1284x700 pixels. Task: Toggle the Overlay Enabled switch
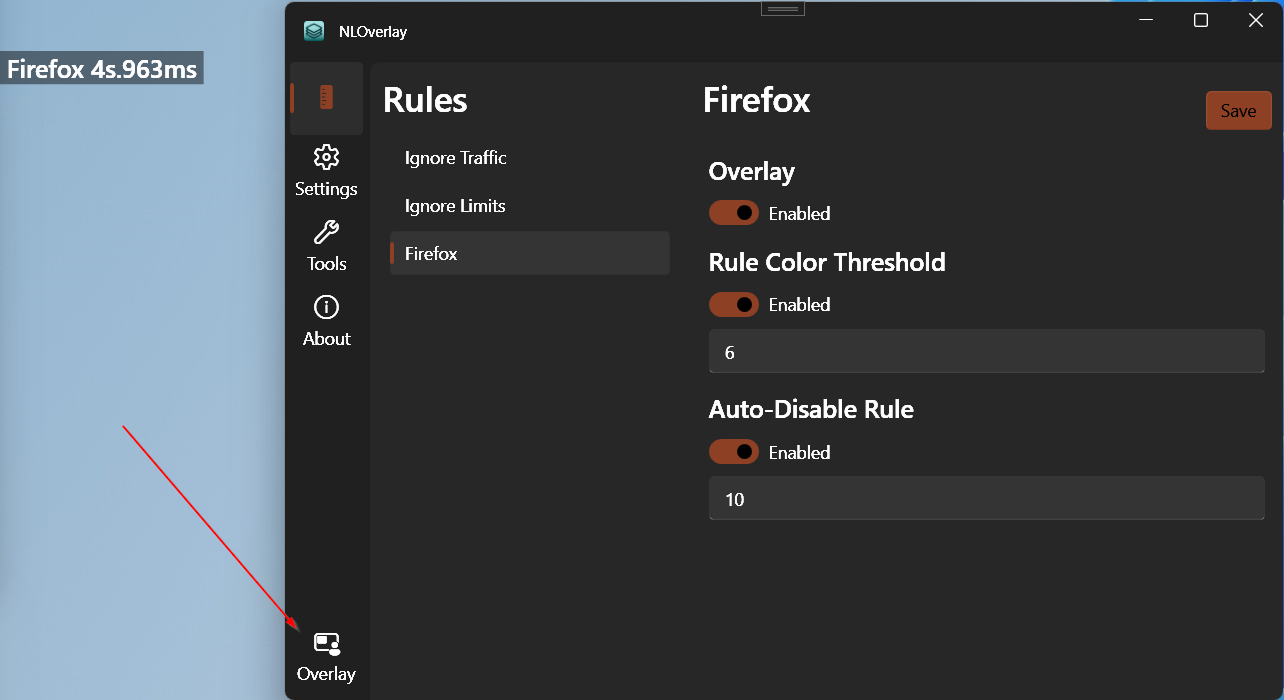pos(734,213)
